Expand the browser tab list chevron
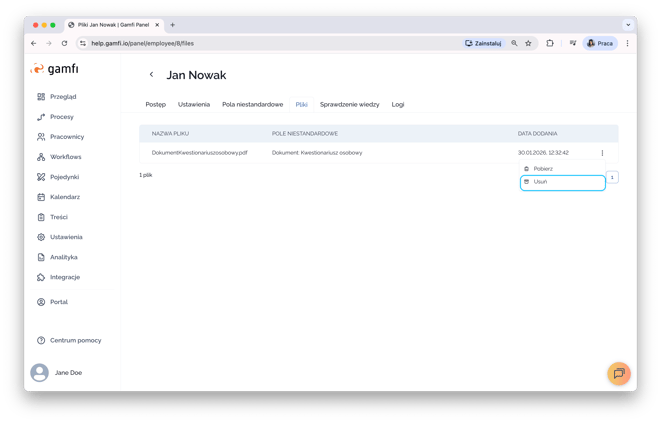 click(x=628, y=24)
